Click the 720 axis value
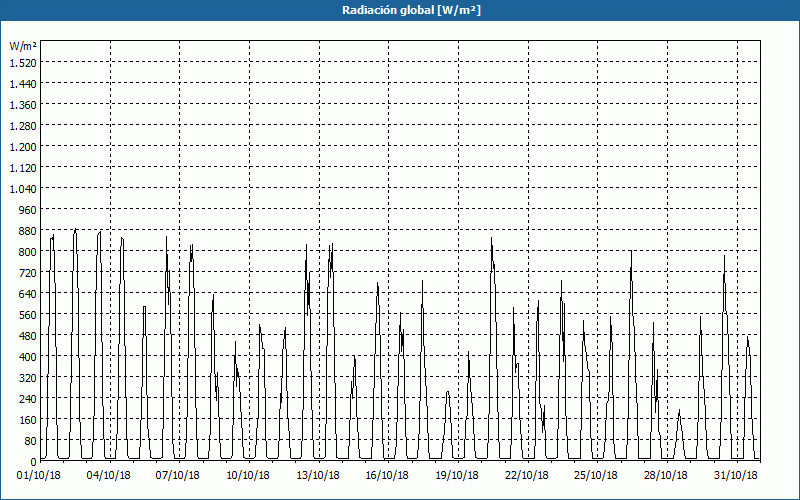This screenshot has height=500, width=800. (29, 272)
